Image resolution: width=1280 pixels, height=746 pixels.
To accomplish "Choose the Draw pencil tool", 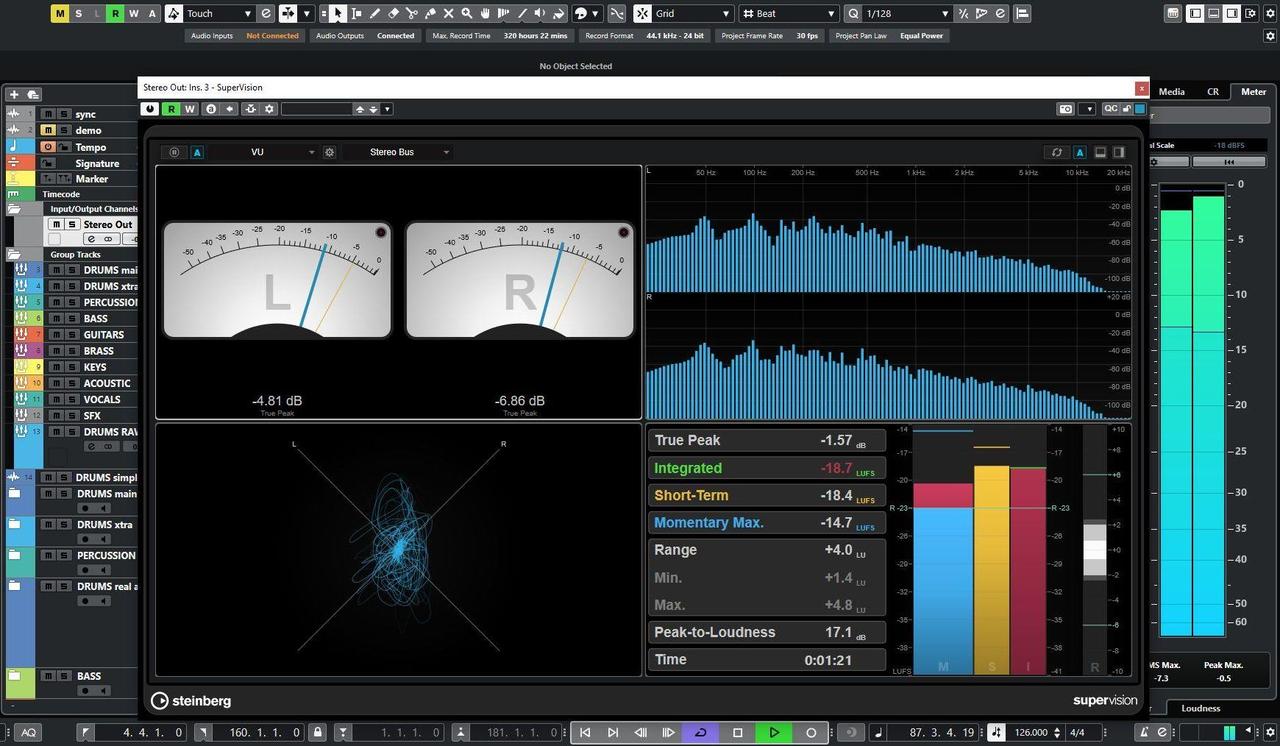I will (375, 14).
